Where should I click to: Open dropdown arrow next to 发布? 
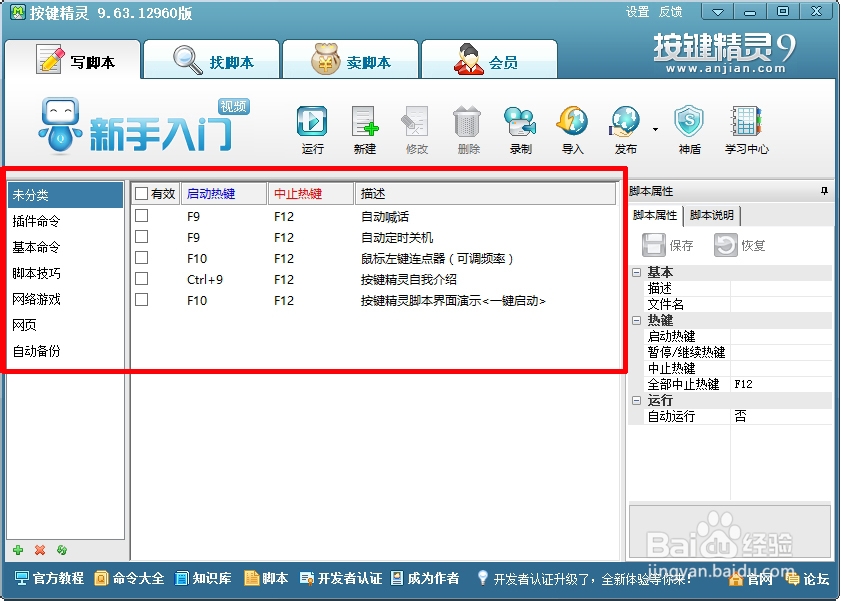tap(655, 129)
